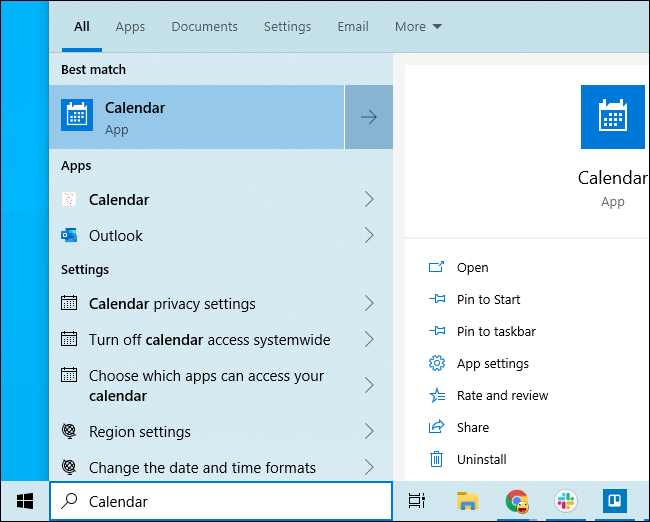Image resolution: width=650 pixels, height=522 pixels.
Task: Expand the Outlook result chevron
Action: pyautogui.click(x=369, y=235)
